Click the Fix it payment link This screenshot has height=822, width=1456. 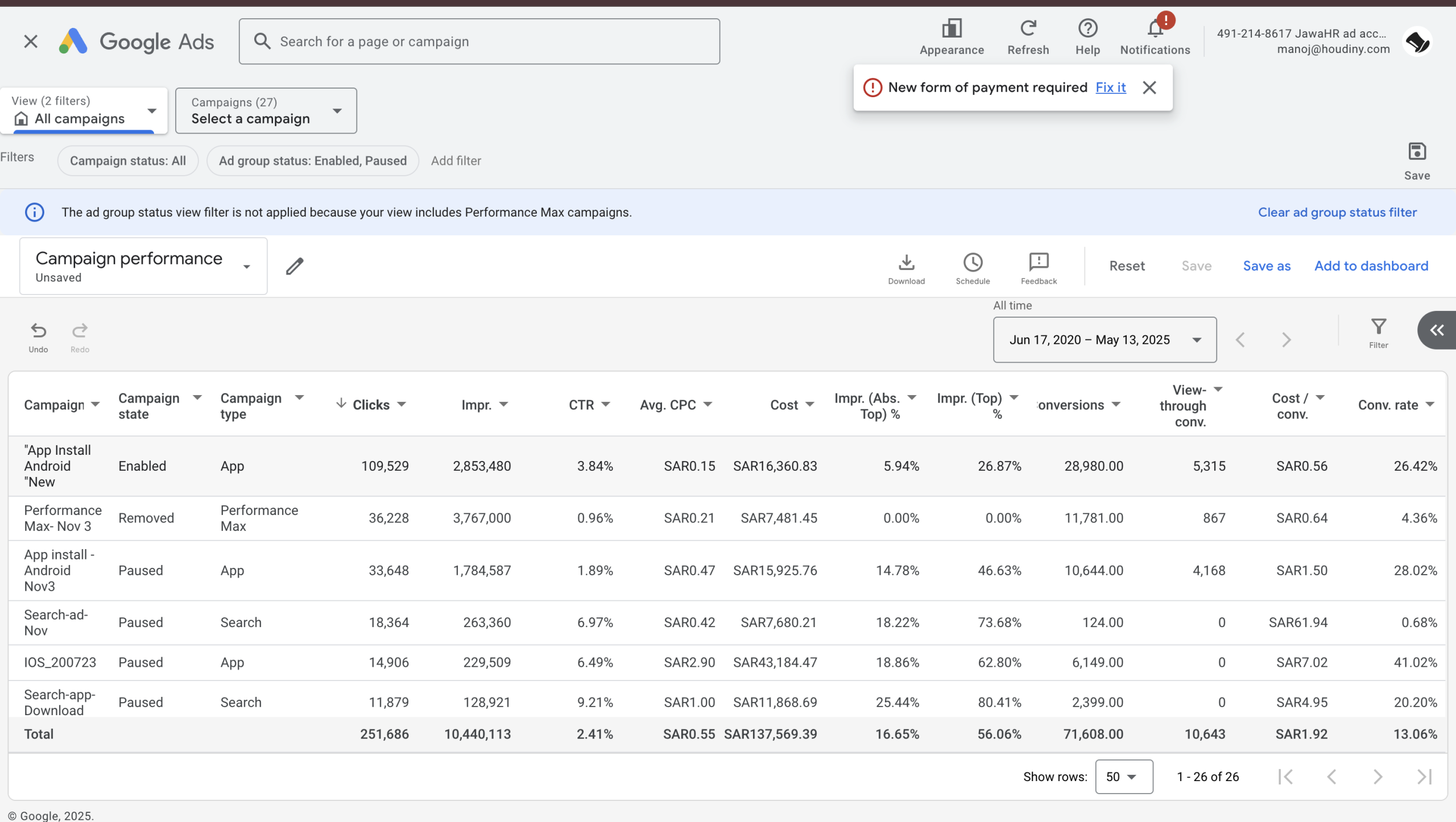(1110, 88)
